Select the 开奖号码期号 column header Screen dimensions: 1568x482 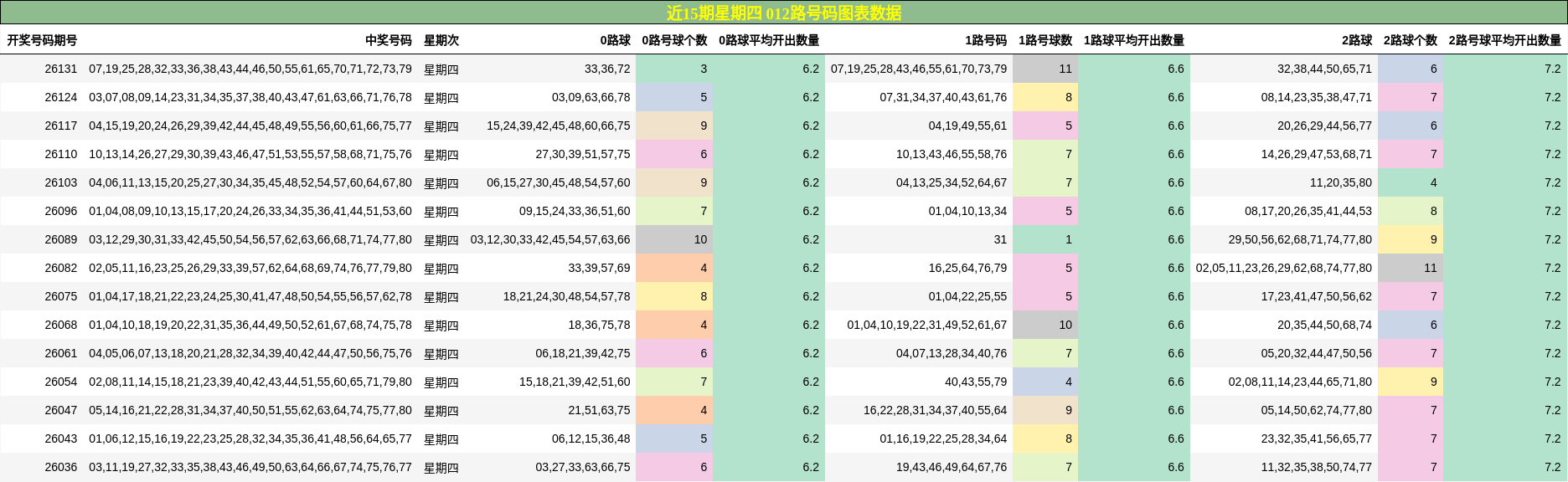pos(42,40)
